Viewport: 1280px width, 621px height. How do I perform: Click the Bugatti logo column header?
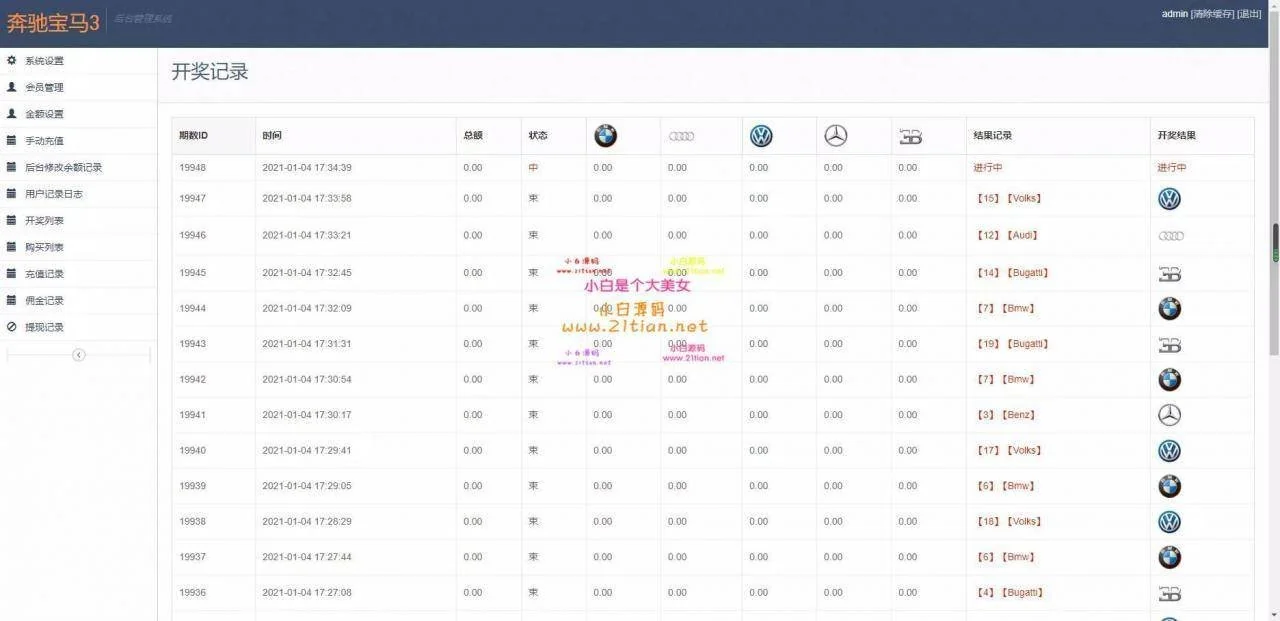tap(910, 137)
